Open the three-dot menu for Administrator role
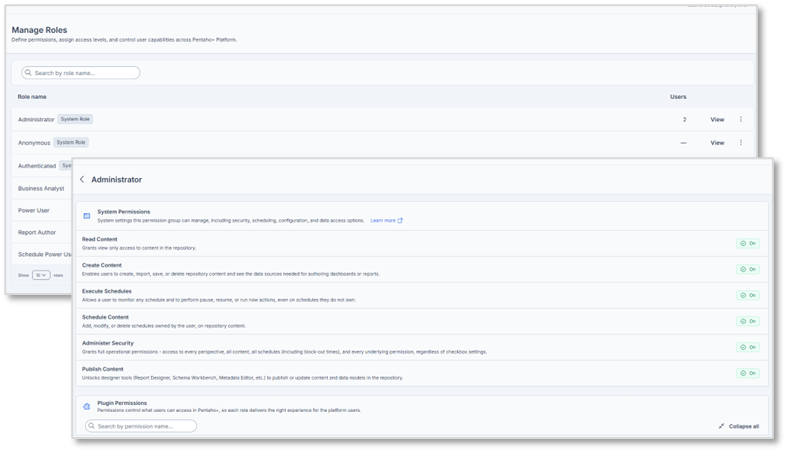Screen dimensions: 787x452 741,119
